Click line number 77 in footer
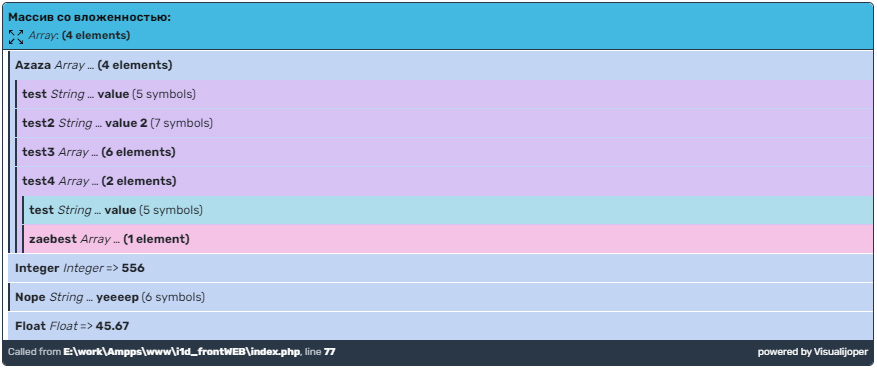This screenshot has height=370, width=877. 329,352
